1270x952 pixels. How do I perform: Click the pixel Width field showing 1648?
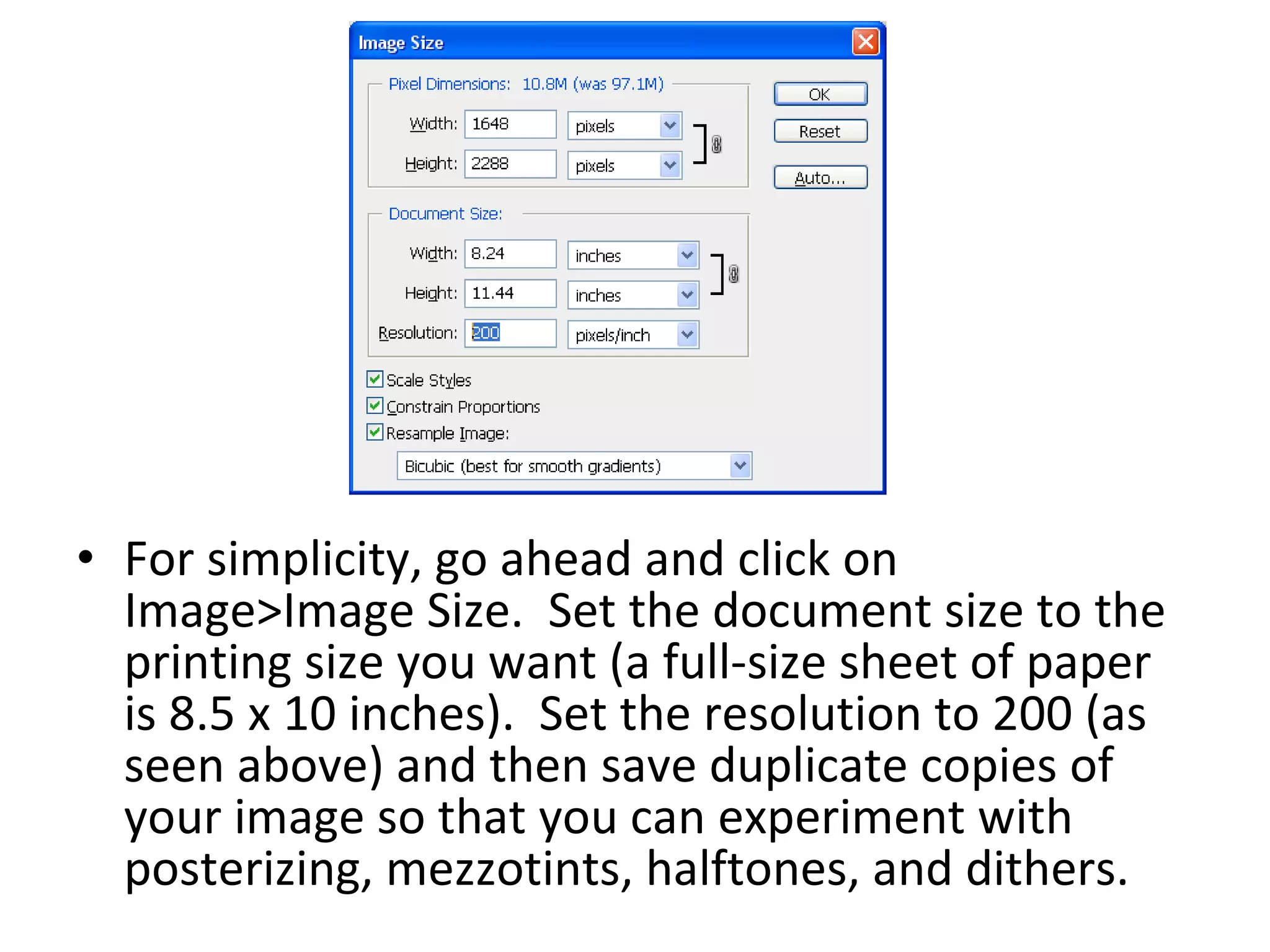[510, 124]
